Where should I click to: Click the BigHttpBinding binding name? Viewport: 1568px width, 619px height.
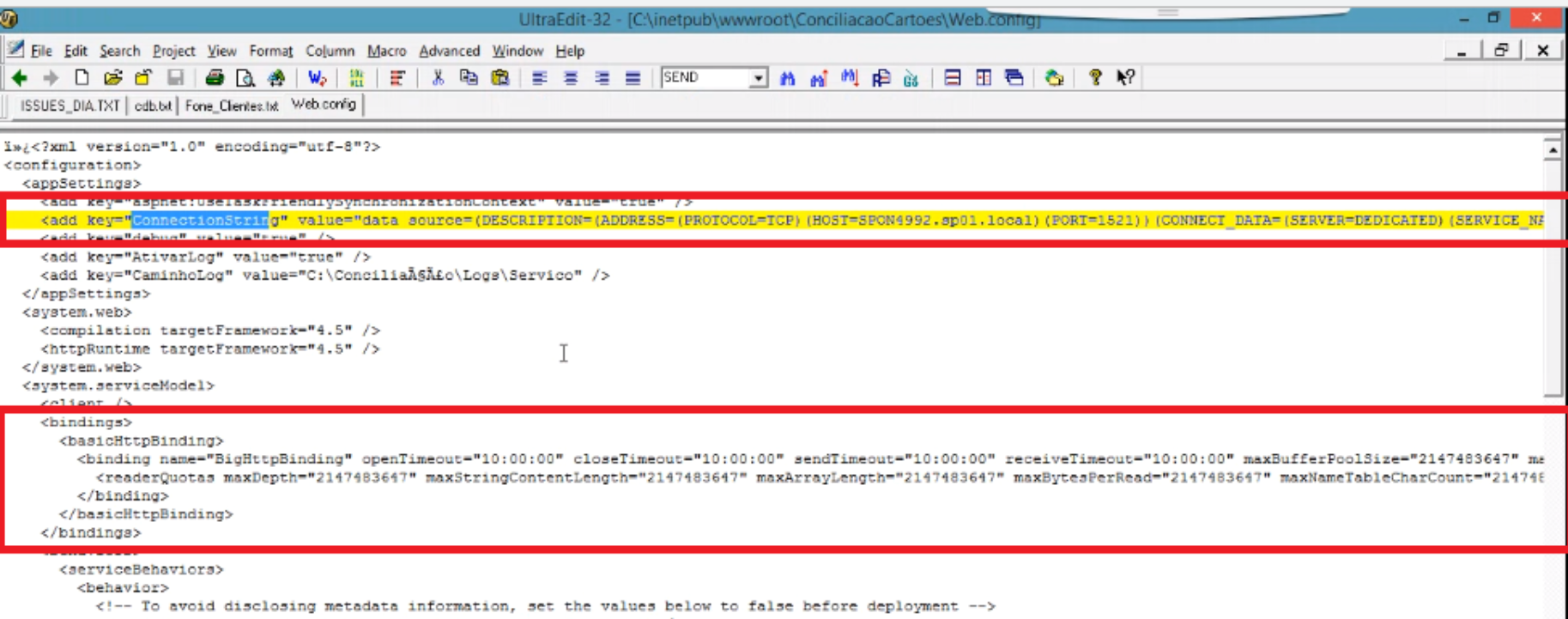pos(283,459)
